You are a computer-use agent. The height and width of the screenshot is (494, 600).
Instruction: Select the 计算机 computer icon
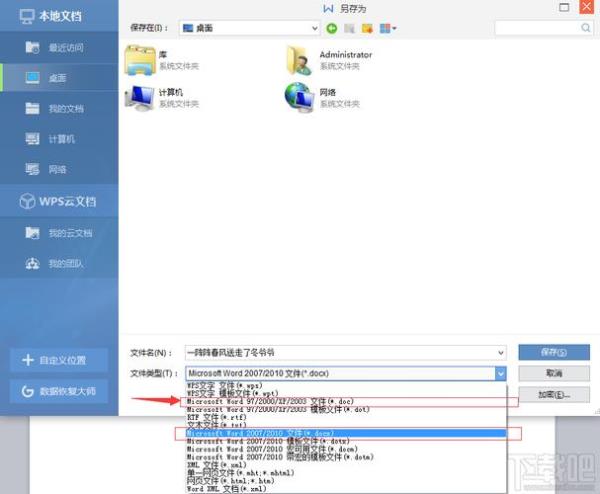tap(139, 97)
